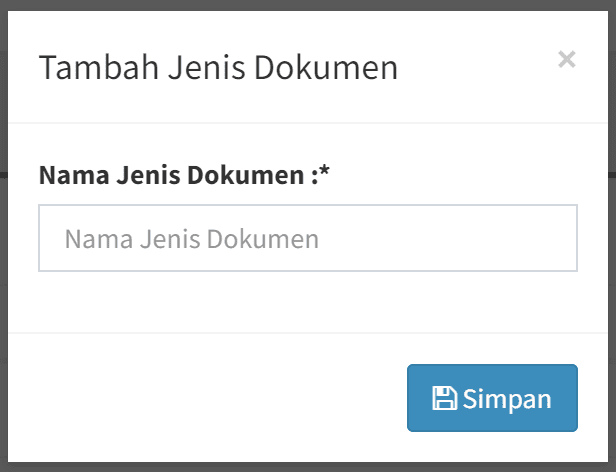Screen dimensions: 616x472
Task: Click the × icon in the modal header
Action: (x=567, y=60)
